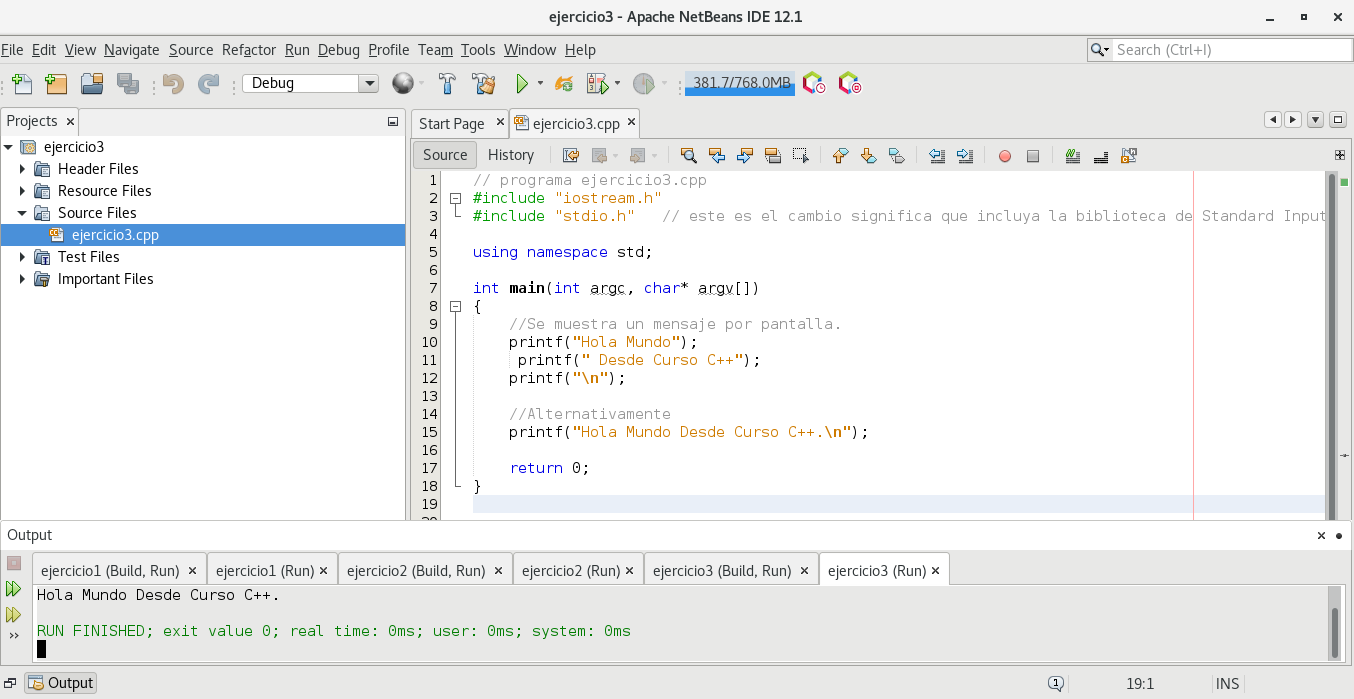
Task: Start macro recording red circle icon
Action: 1005,156
